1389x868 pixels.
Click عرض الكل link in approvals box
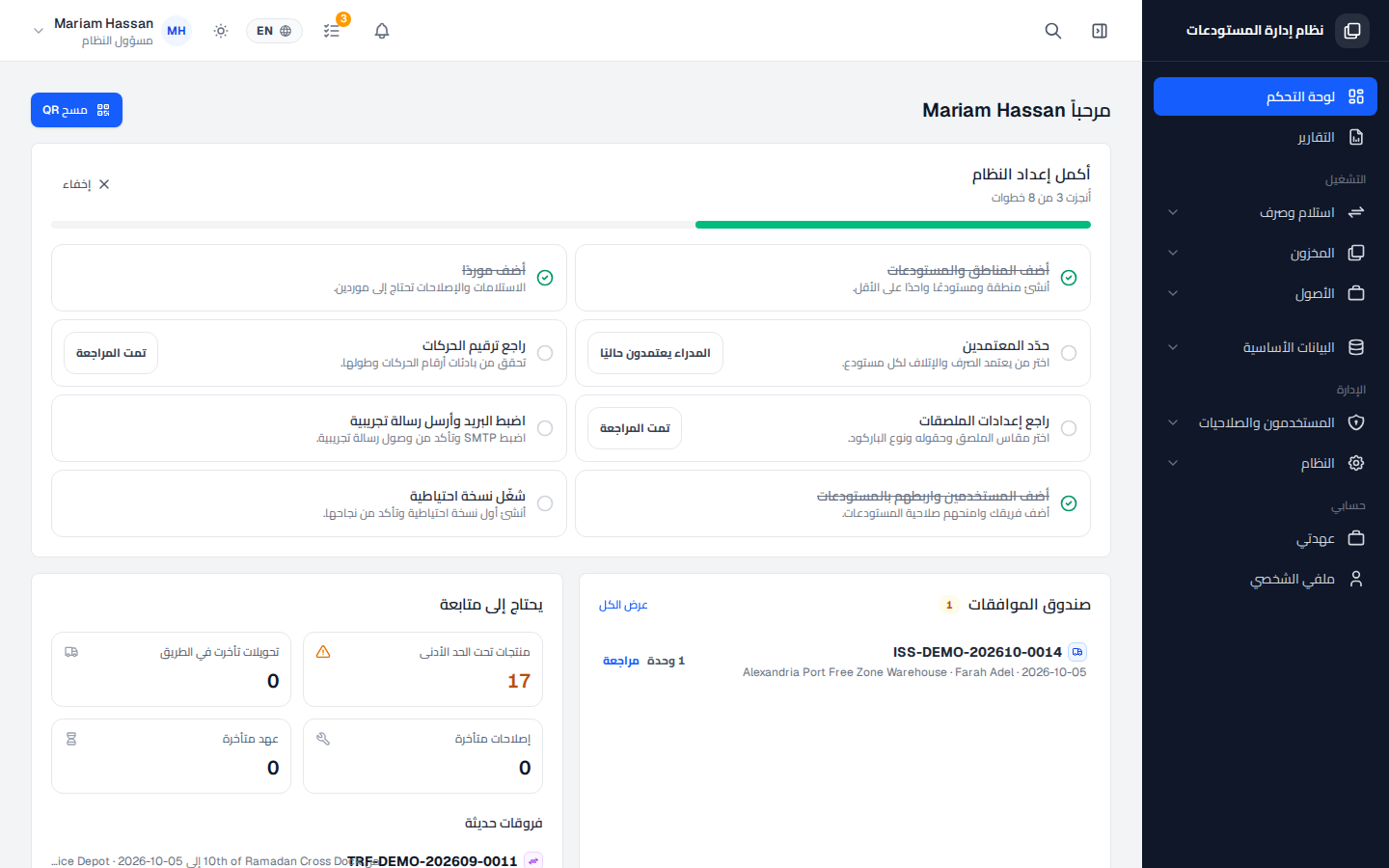tap(623, 605)
